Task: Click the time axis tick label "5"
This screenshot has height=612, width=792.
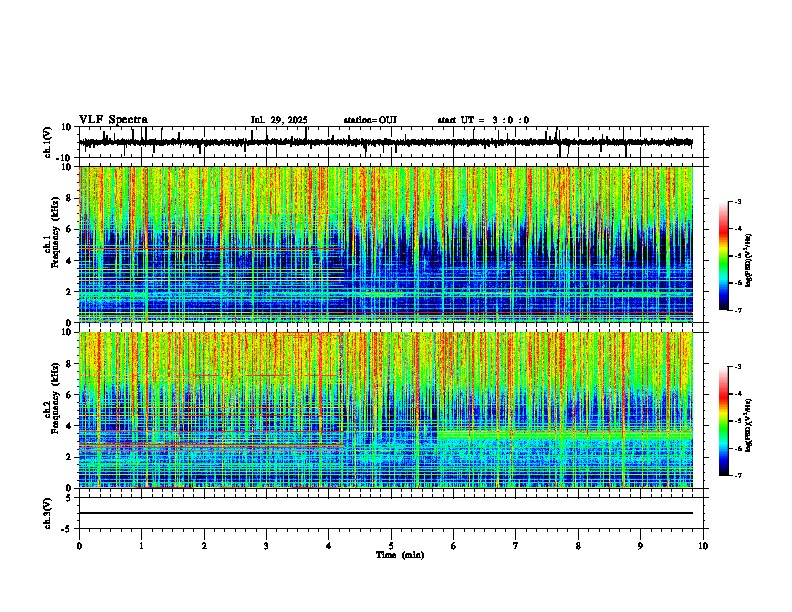Action: pyautogui.click(x=391, y=546)
